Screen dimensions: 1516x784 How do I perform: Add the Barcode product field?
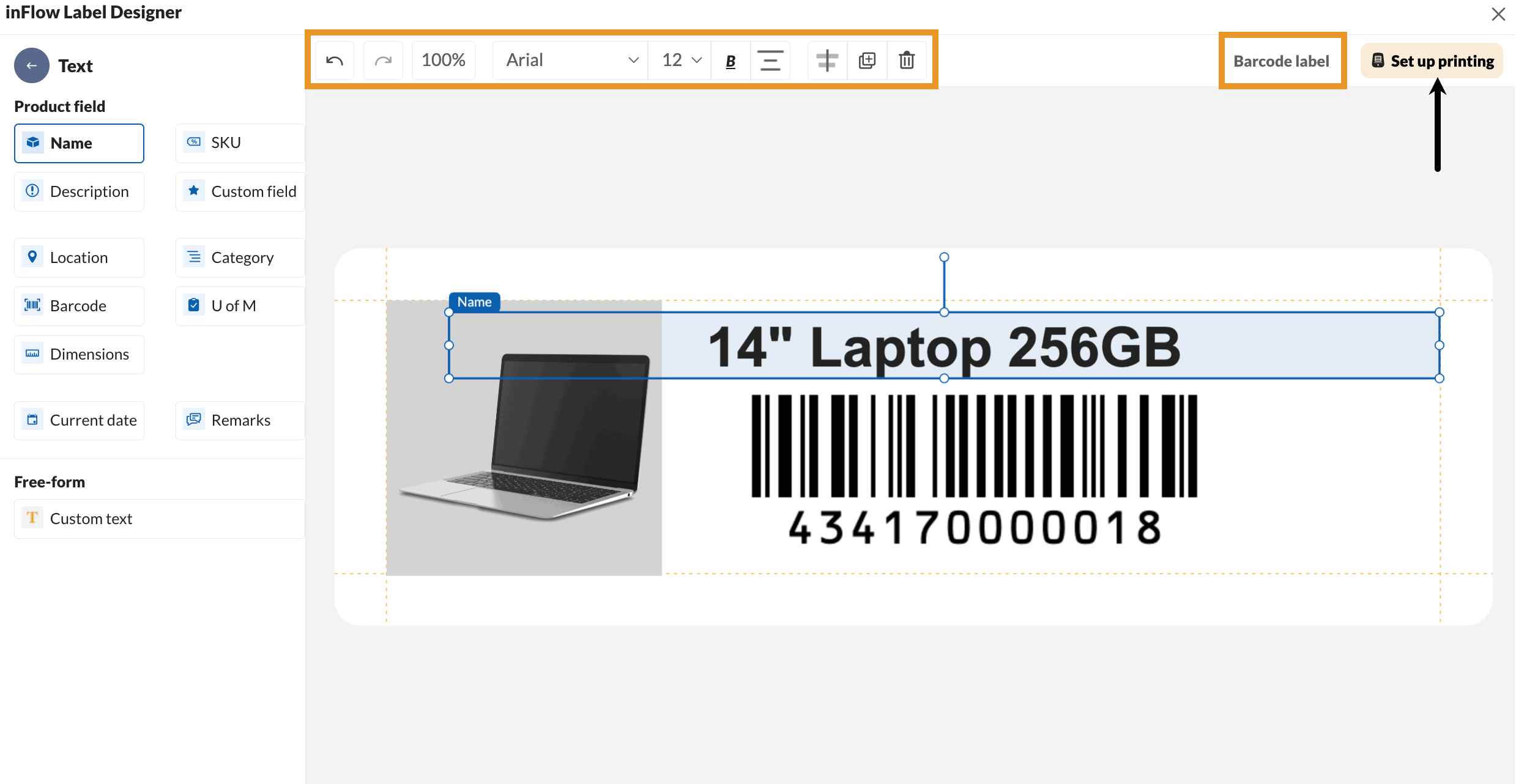pos(79,306)
